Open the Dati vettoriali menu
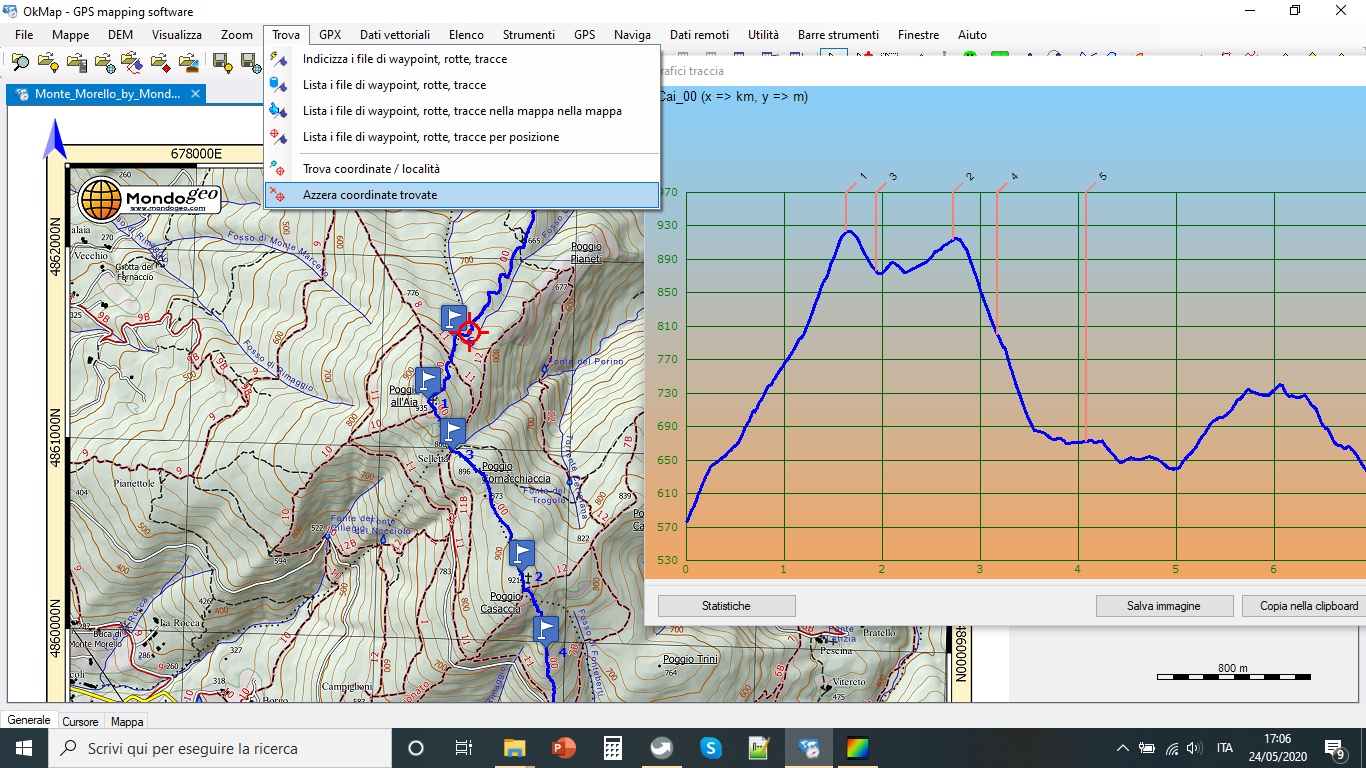This screenshot has height=768, width=1366. click(395, 35)
